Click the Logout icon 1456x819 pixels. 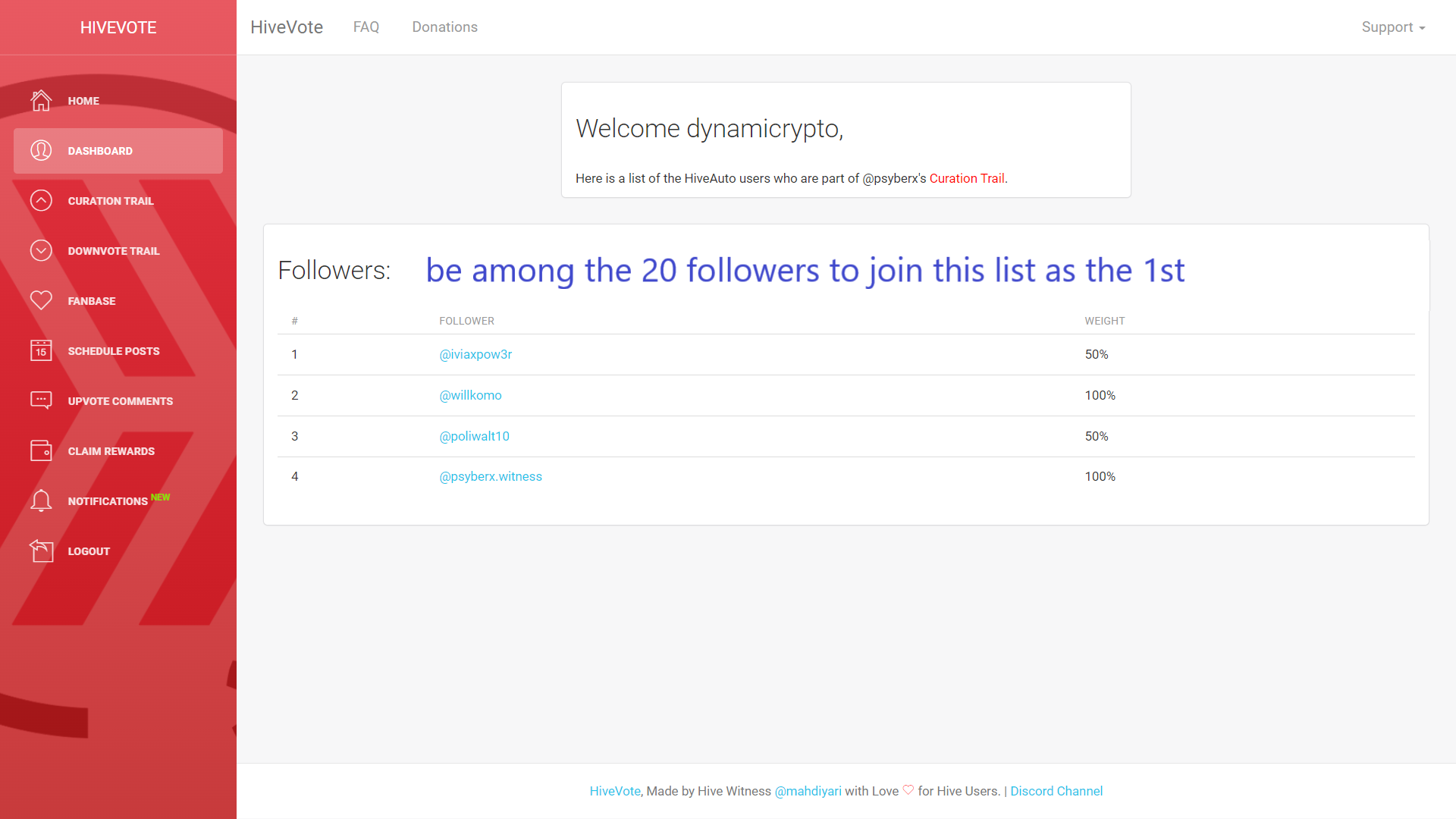(x=41, y=551)
